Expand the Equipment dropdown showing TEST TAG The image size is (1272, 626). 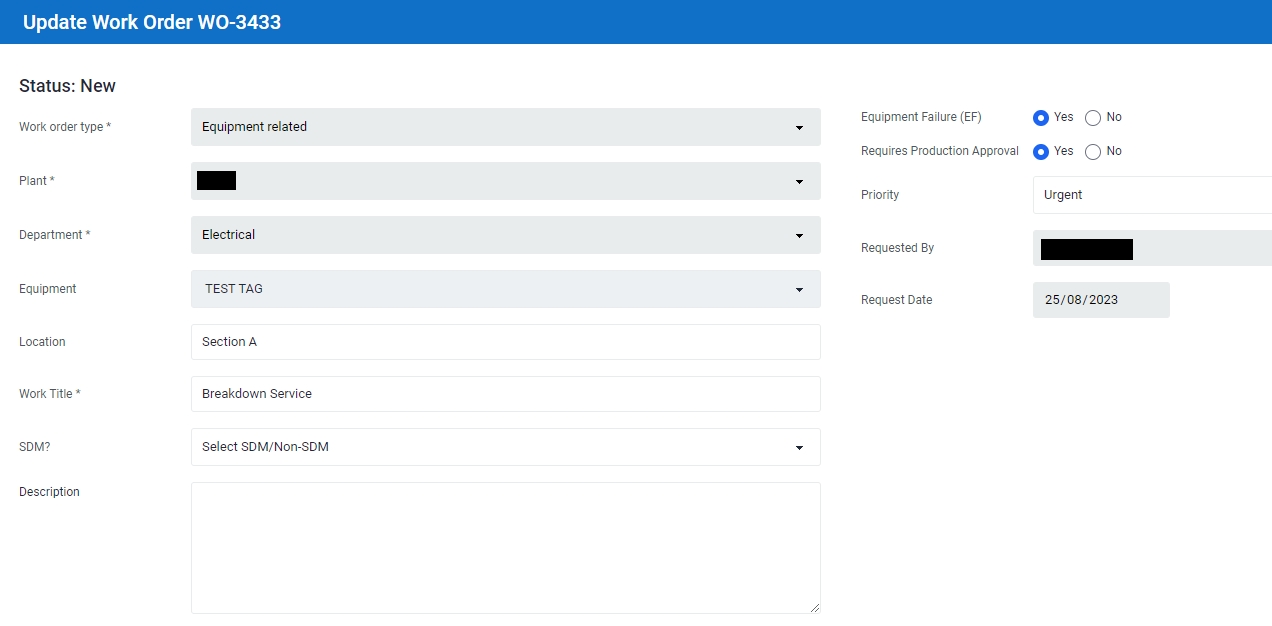[x=505, y=289]
